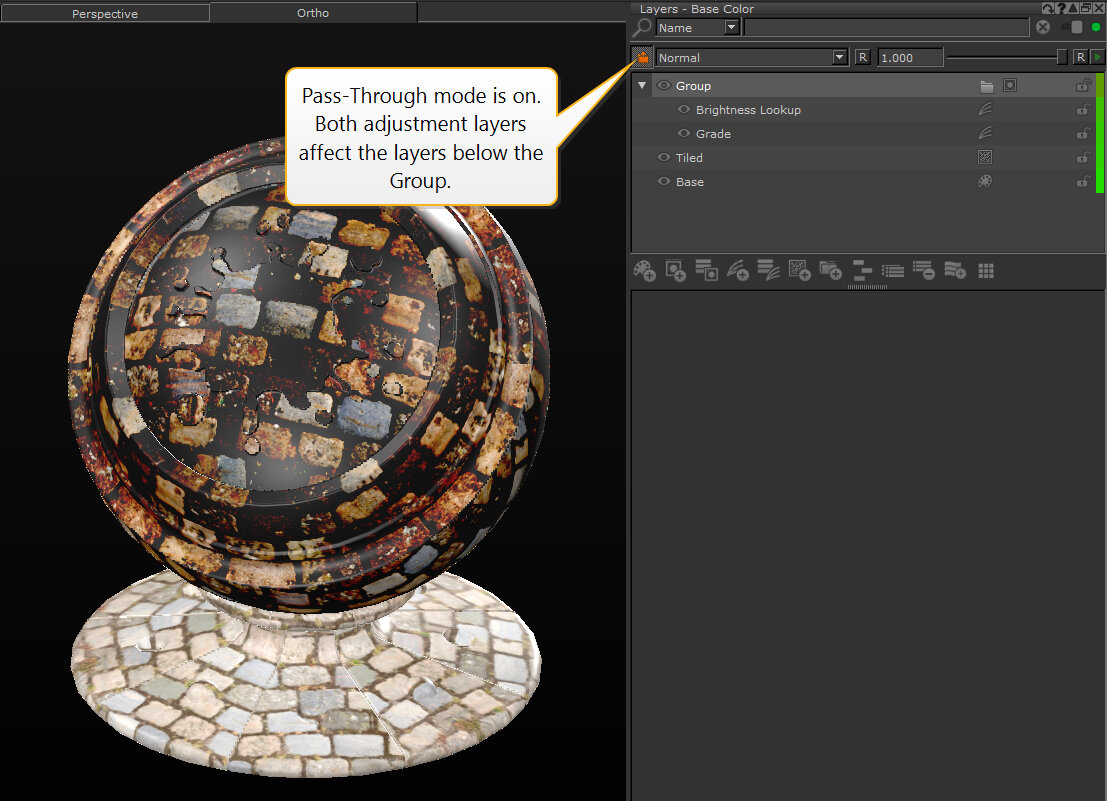
Task: Click the remove layer icon
Action: [923, 271]
